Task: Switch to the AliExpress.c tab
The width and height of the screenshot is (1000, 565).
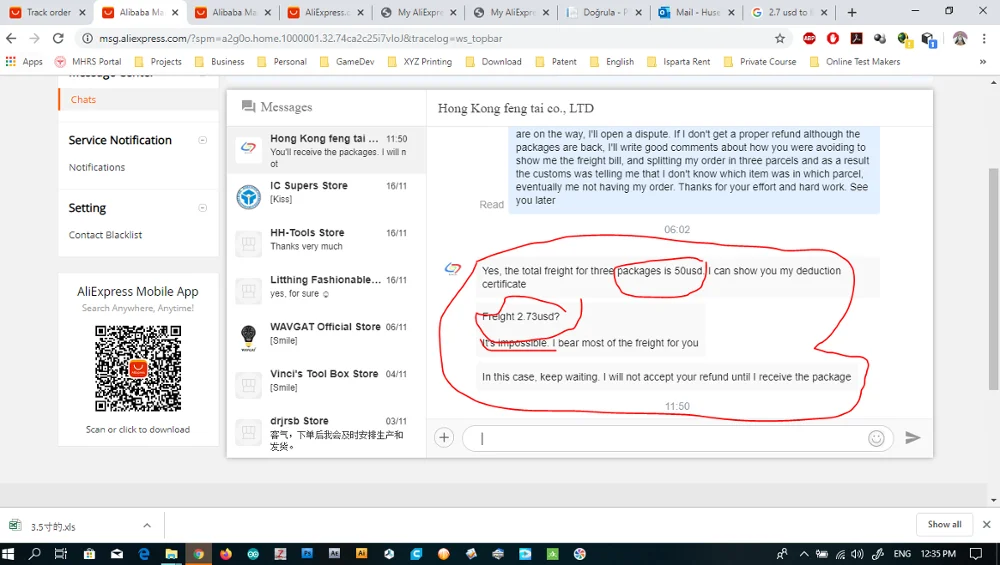Action: (325, 12)
